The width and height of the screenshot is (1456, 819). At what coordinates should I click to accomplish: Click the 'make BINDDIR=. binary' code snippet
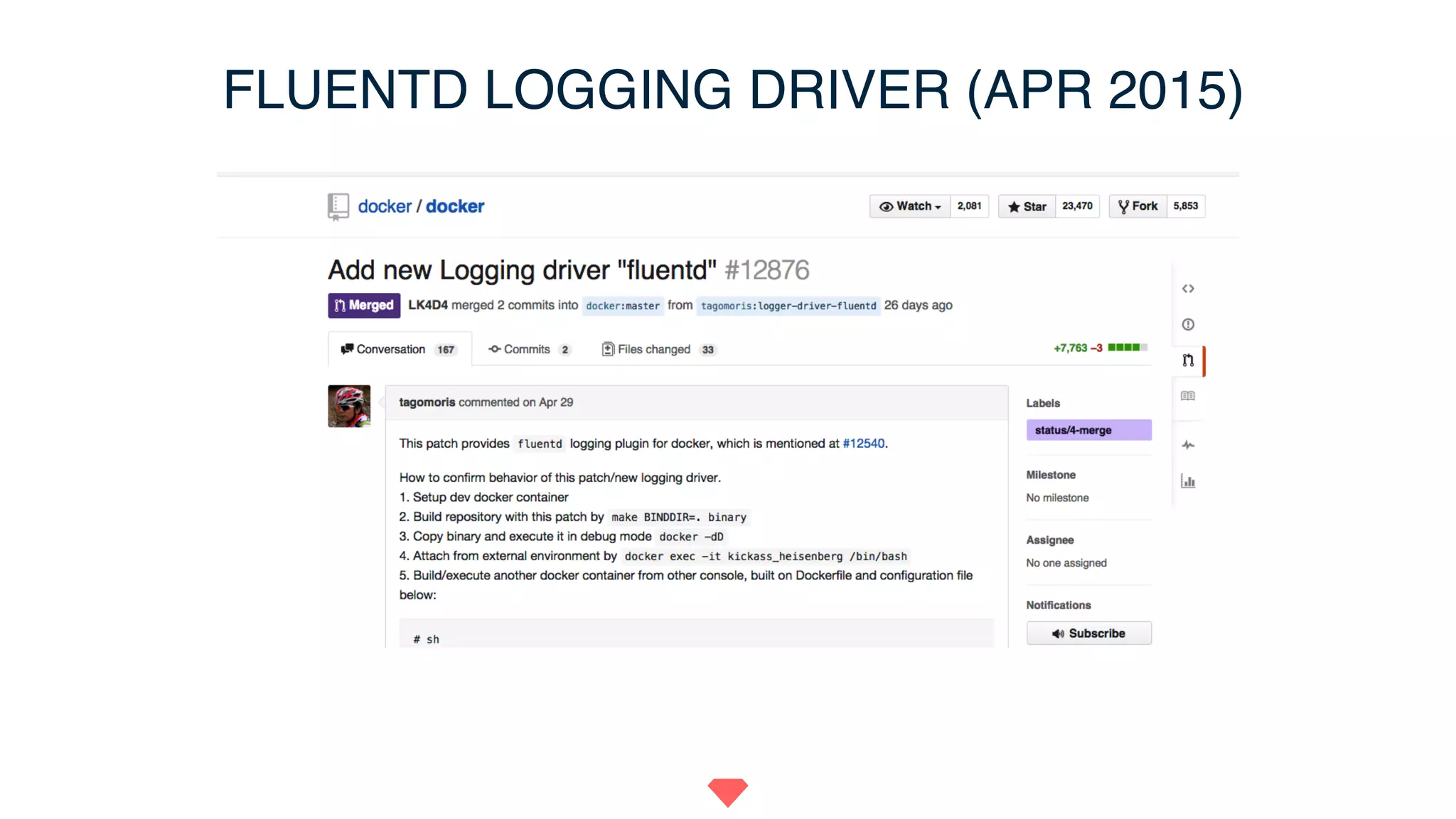(679, 518)
